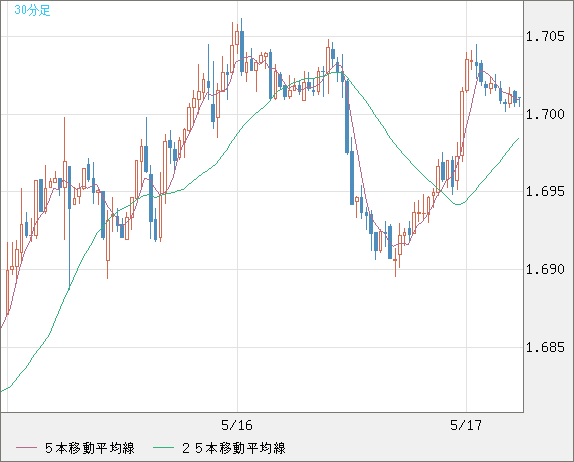Click the 1.700 price axis label

pos(545,114)
